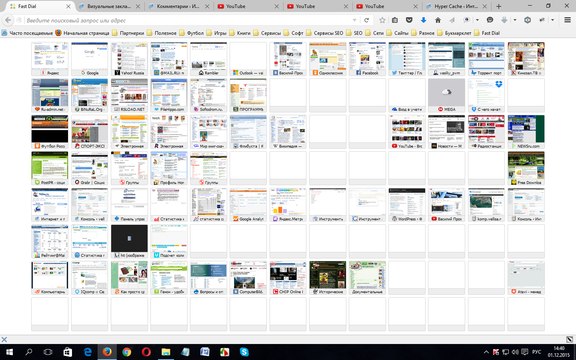
Task: Open the downloads arrow icon
Action: [423, 20]
